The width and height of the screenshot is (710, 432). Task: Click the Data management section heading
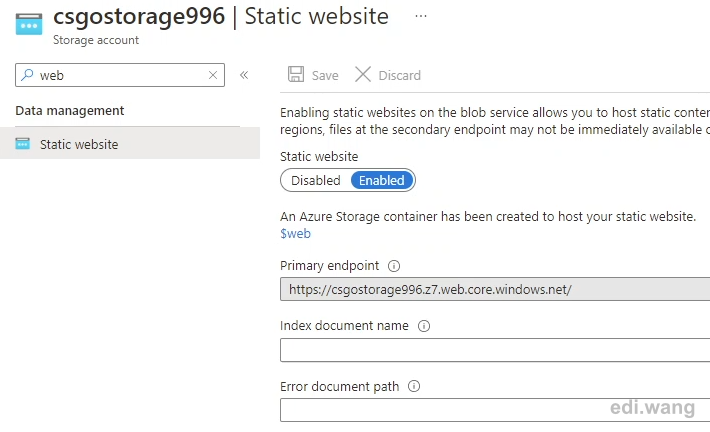pos(70,111)
